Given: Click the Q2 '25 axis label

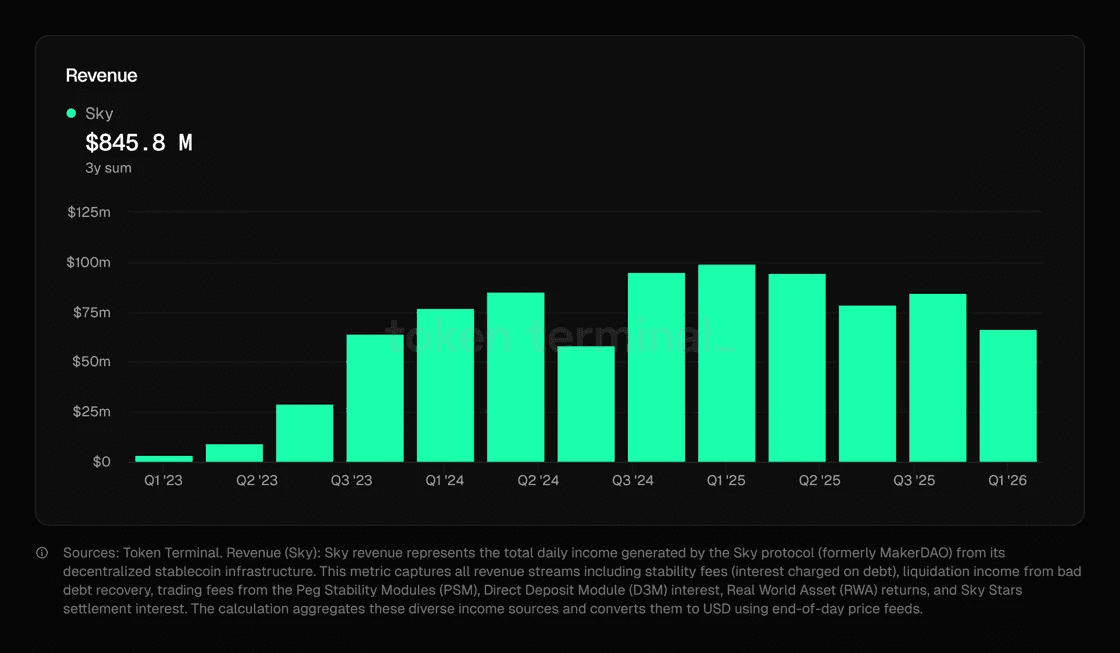Looking at the screenshot, I should coord(820,481).
